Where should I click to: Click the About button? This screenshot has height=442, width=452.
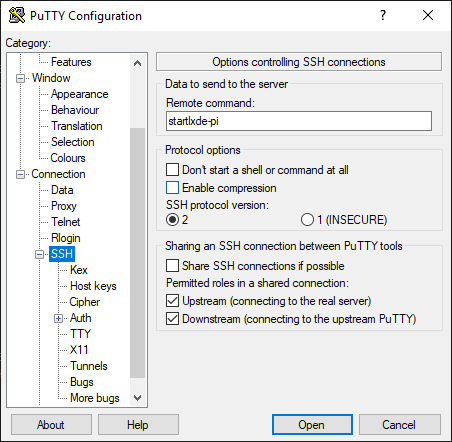point(51,425)
